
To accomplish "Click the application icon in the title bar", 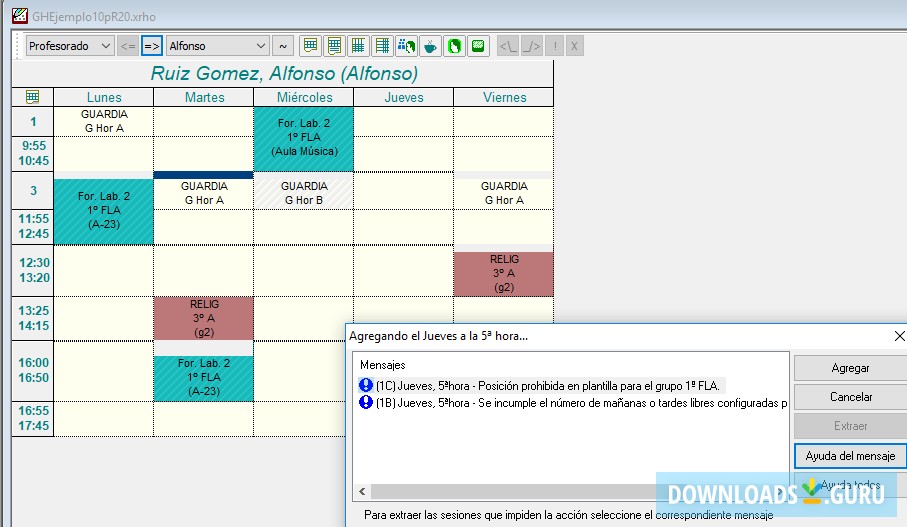I will (19, 15).
